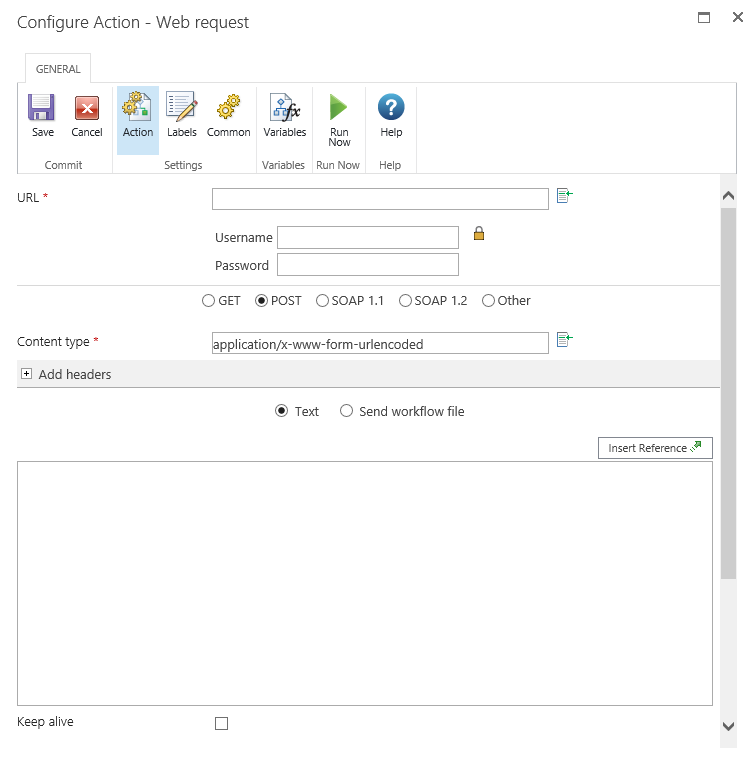Click the Content type text field
This screenshot has width=747, height=758.
[x=380, y=343]
